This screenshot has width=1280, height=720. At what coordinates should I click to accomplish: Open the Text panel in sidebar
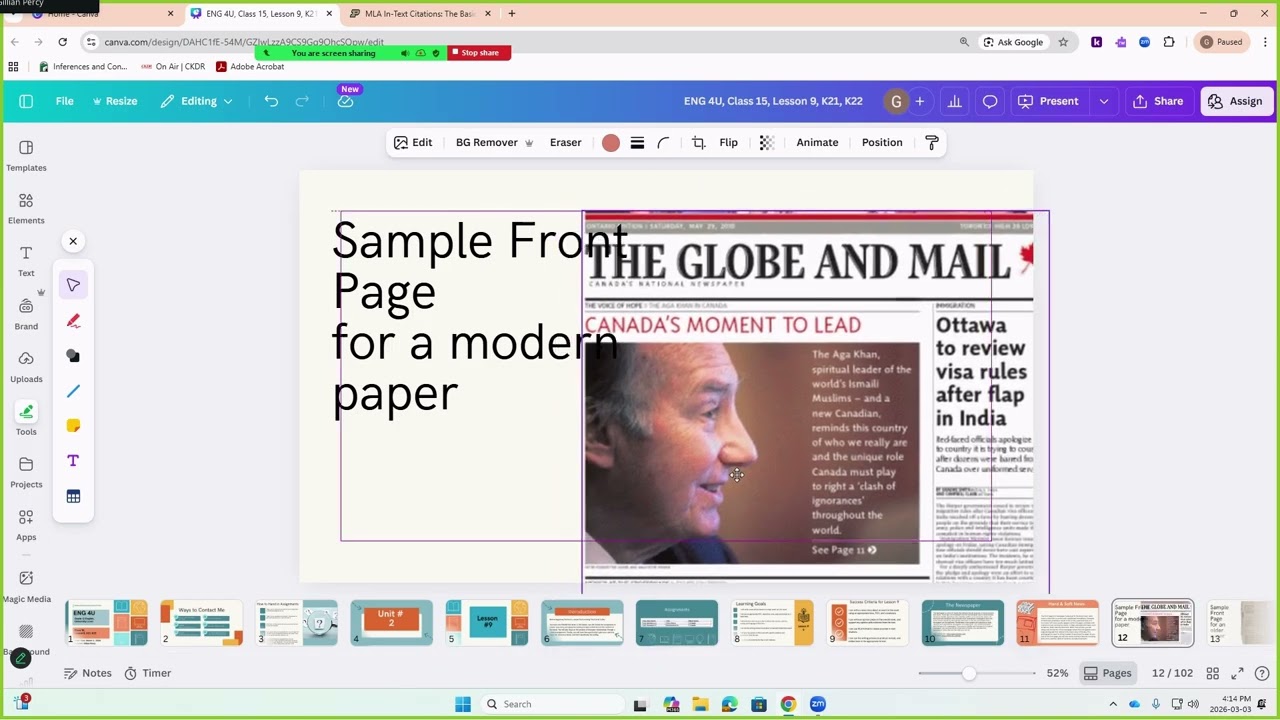pyautogui.click(x=26, y=262)
